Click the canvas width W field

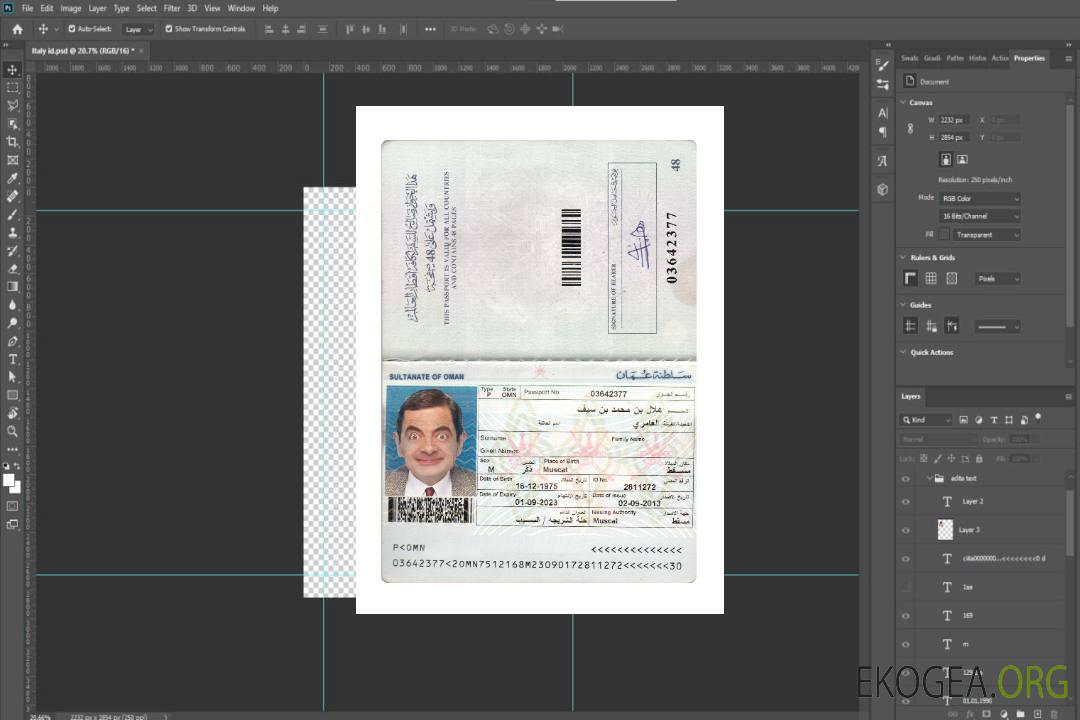(955, 120)
